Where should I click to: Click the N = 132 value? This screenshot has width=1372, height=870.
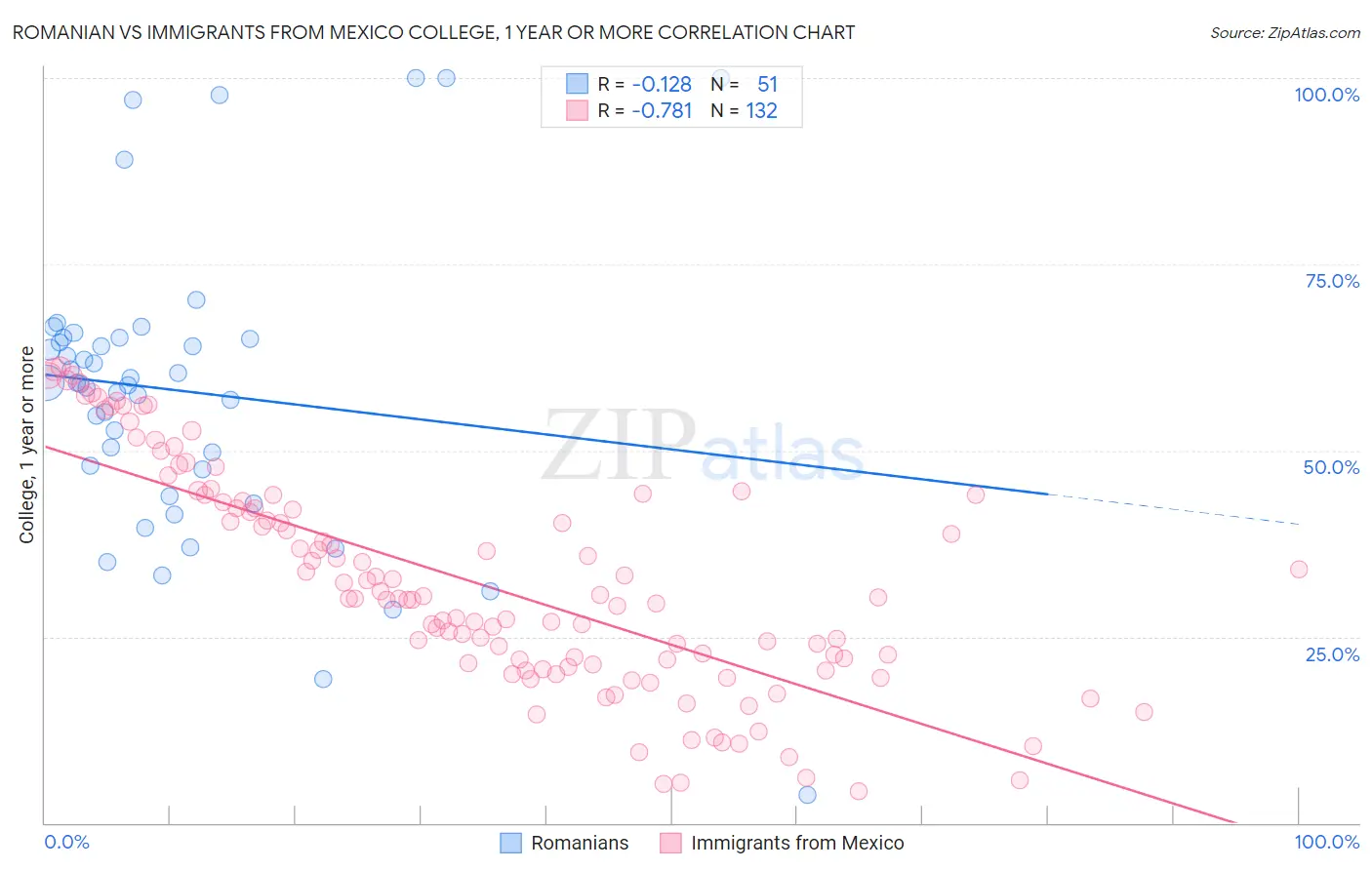(x=745, y=110)
